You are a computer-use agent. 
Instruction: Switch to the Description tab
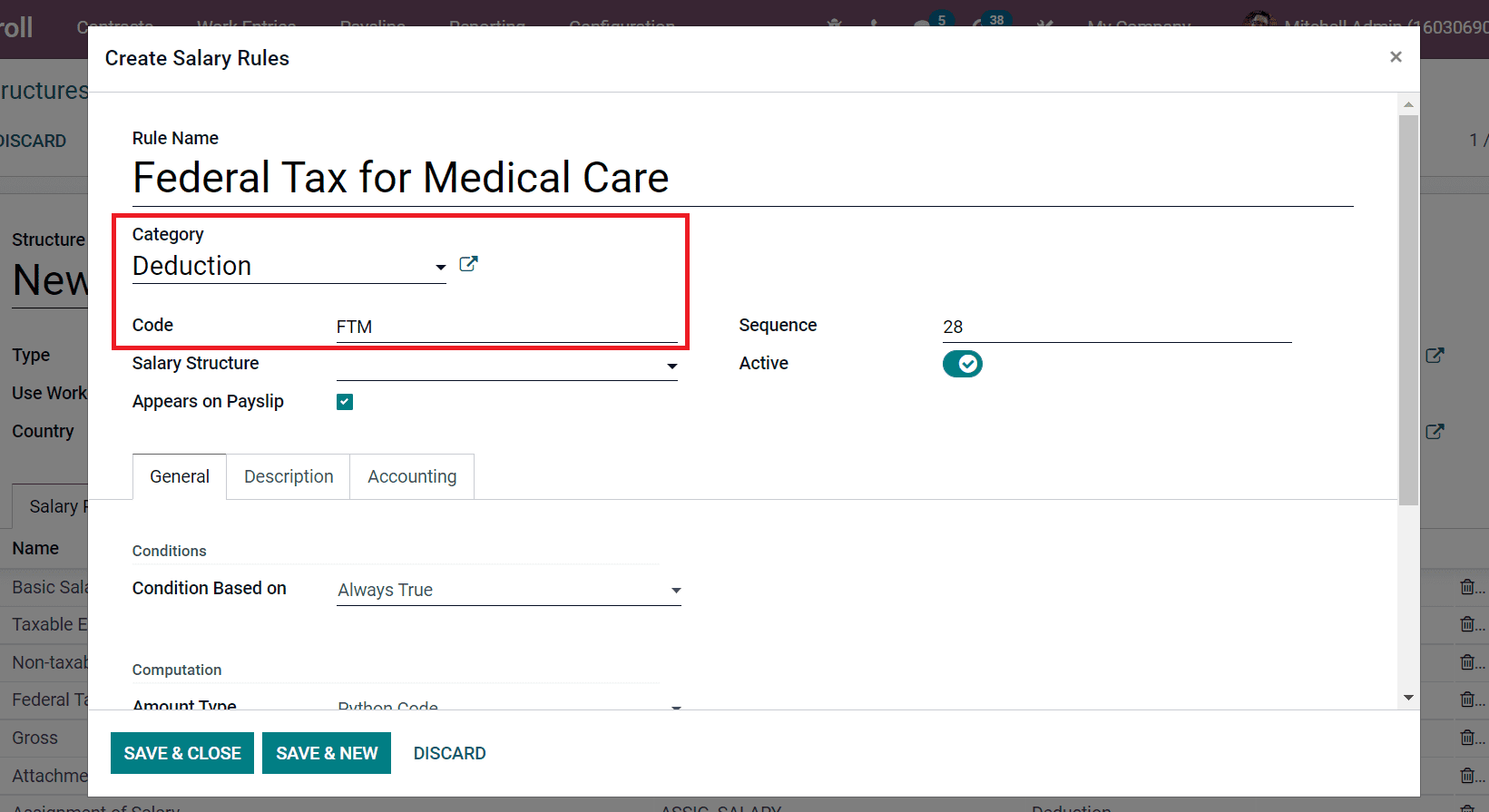[x=289, y=476]
